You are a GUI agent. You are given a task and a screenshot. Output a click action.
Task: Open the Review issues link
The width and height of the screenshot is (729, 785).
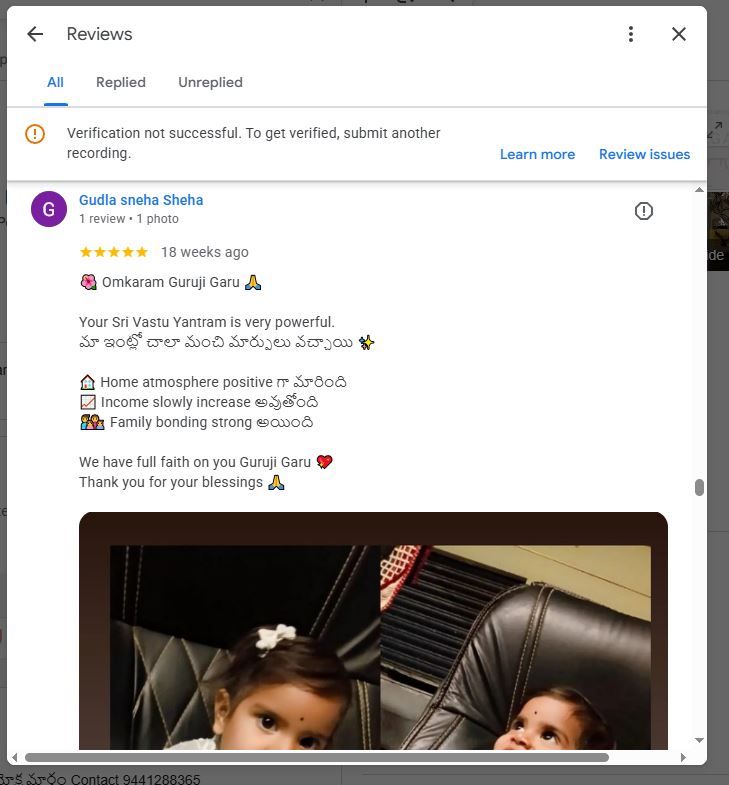(644, 154)
